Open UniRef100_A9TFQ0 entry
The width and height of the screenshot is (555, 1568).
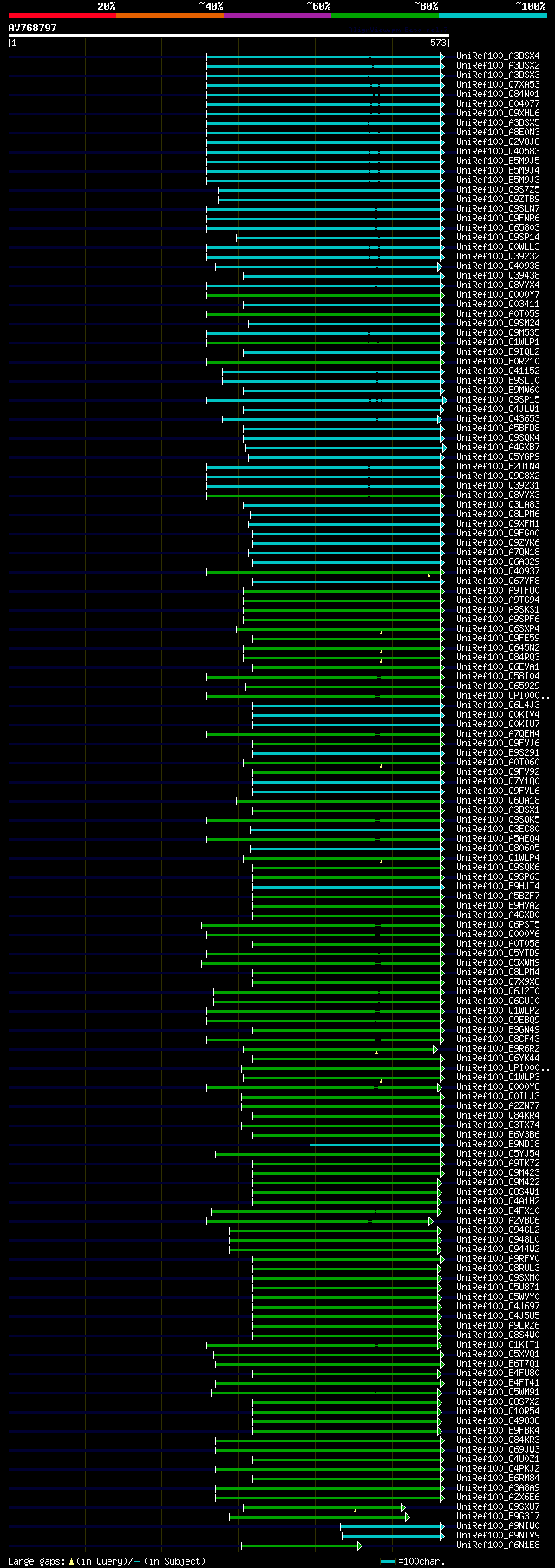pos(498,590)
